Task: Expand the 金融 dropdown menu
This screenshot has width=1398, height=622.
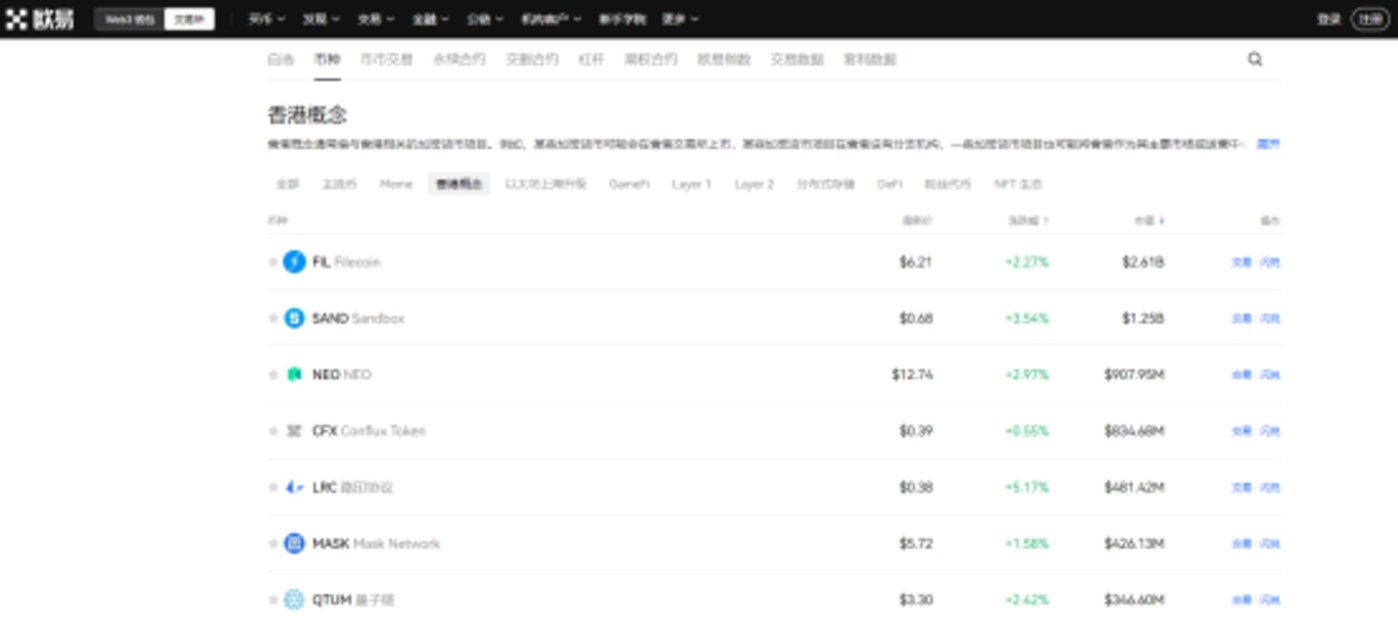Action: pos(430,19)
